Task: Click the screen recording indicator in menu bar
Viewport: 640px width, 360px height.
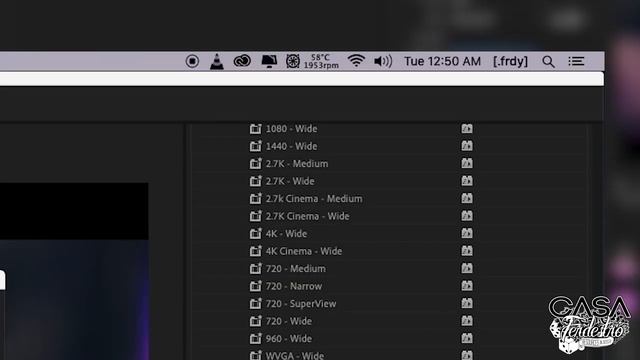Action: point(192,61)
